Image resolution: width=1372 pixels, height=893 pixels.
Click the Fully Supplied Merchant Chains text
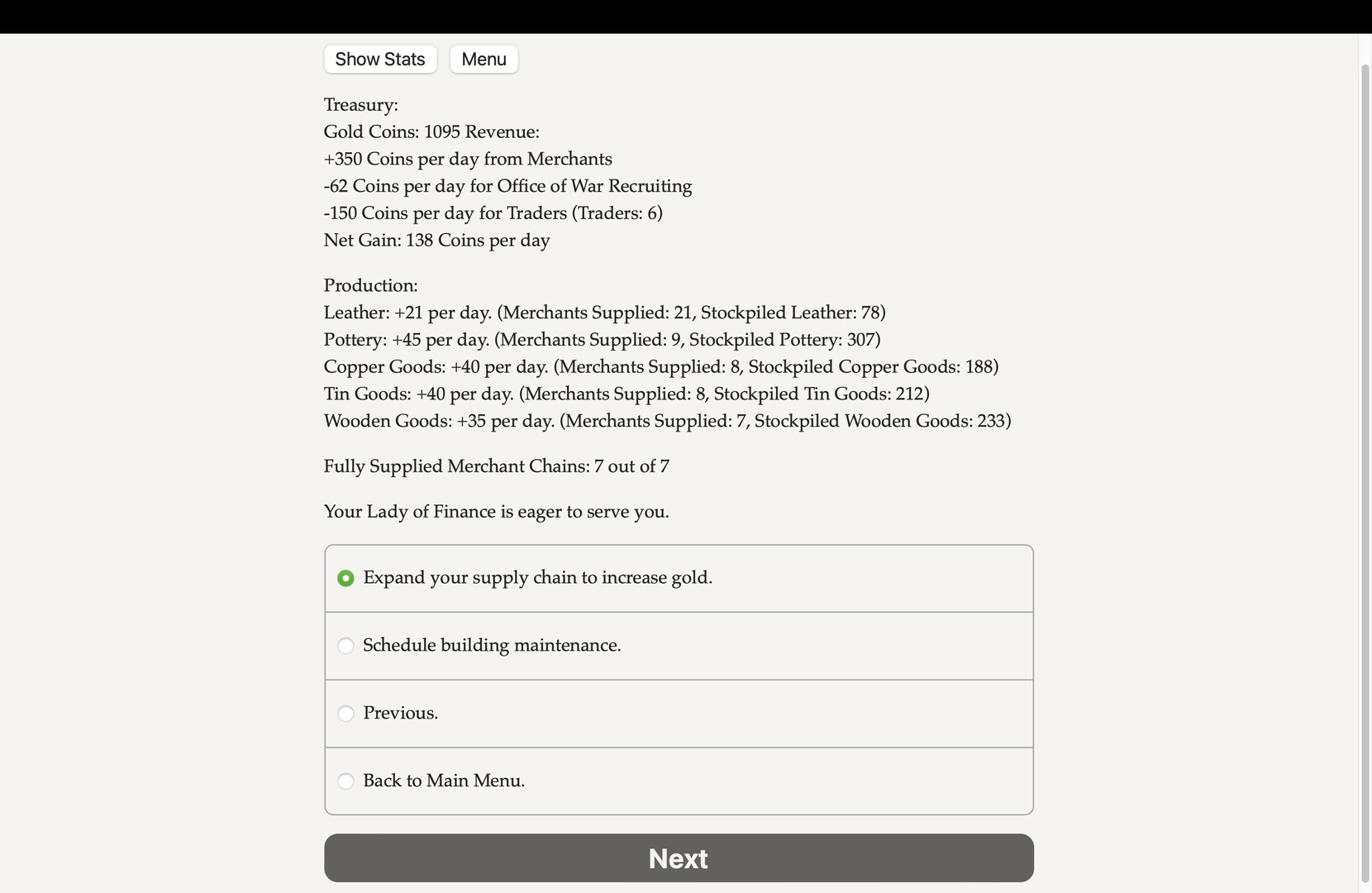click(x=496, y=466)
